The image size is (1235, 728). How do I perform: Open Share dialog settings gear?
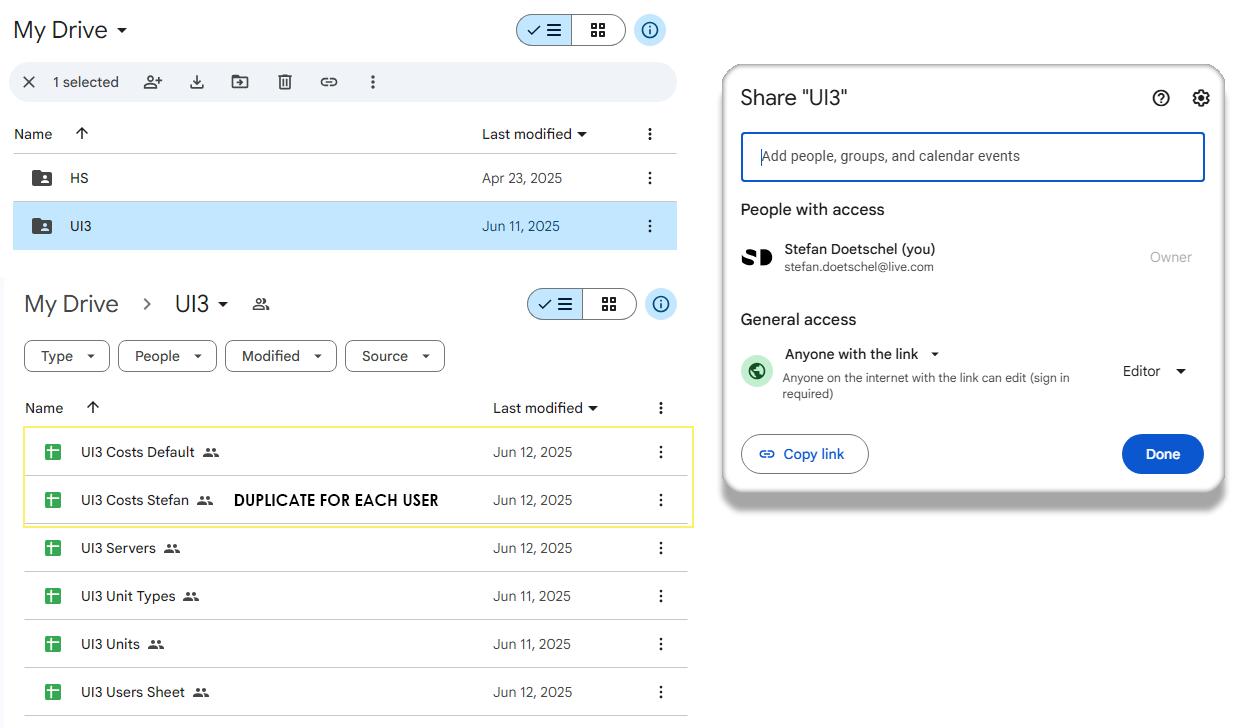1201,98
